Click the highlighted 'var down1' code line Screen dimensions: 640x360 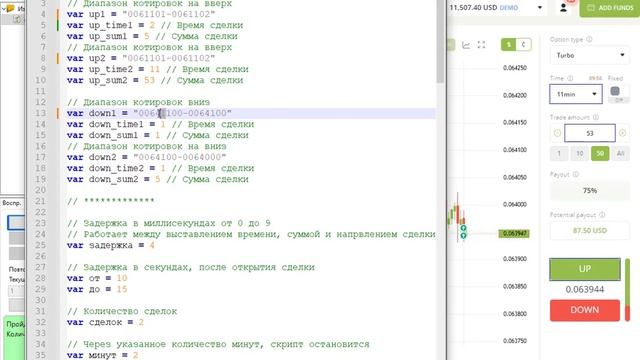(x=149, y=113)
